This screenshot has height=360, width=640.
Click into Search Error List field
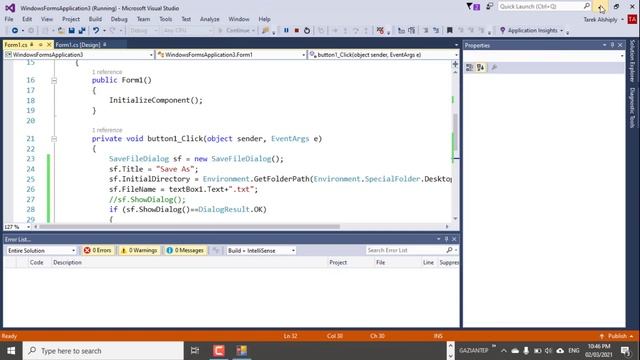406,250
